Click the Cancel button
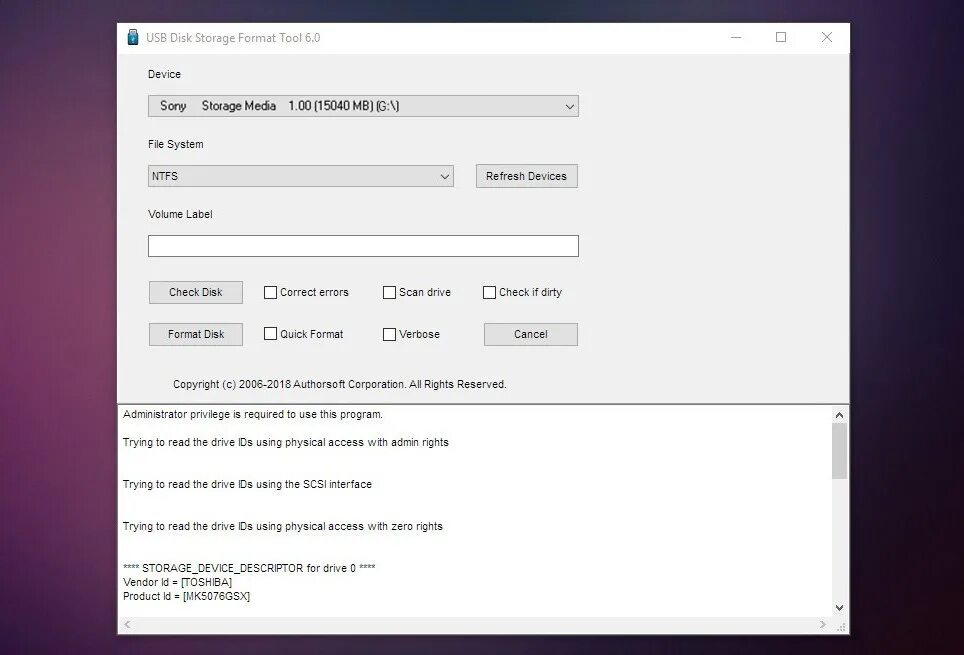964x655 pixels. (x=531, y=334)
